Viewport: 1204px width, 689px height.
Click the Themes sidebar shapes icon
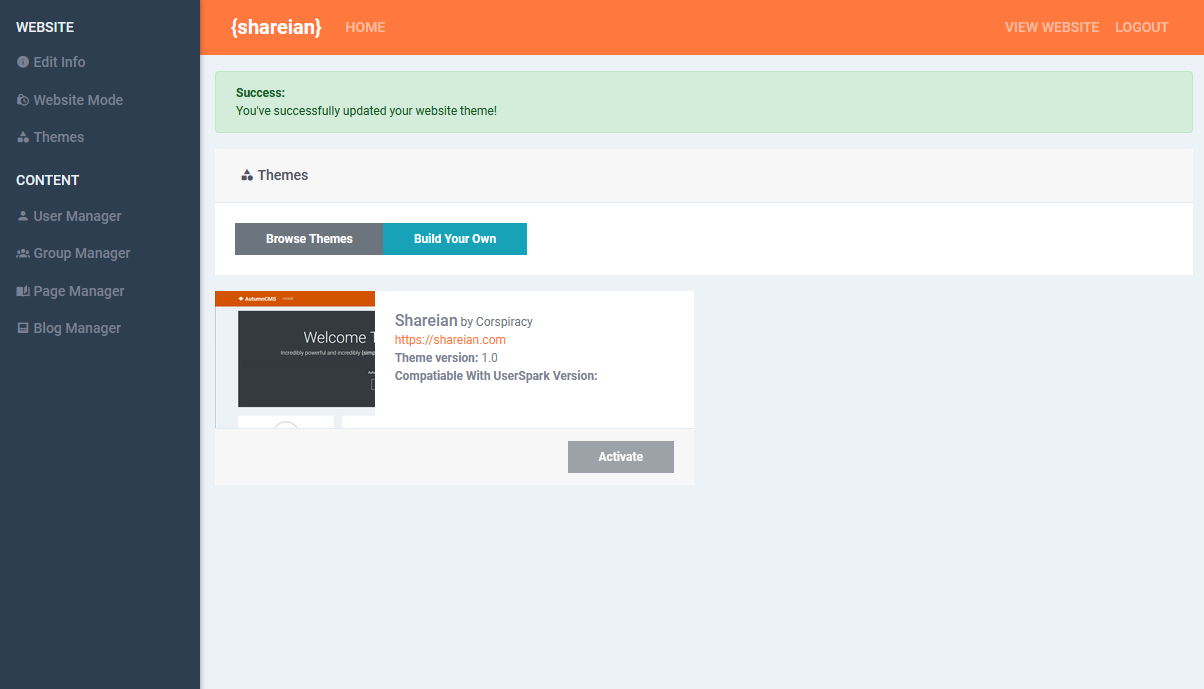(23, 137)
